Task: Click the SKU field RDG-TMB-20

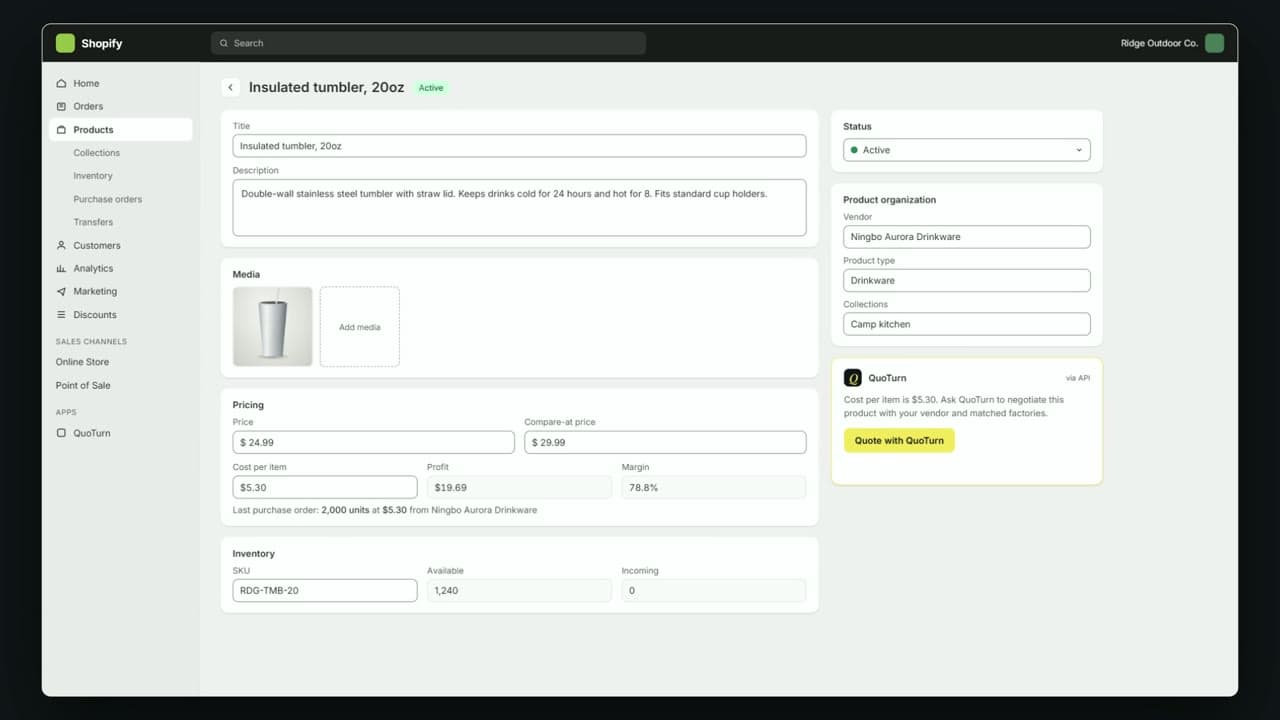Action: pyautogui.click(x=325, y=591)
